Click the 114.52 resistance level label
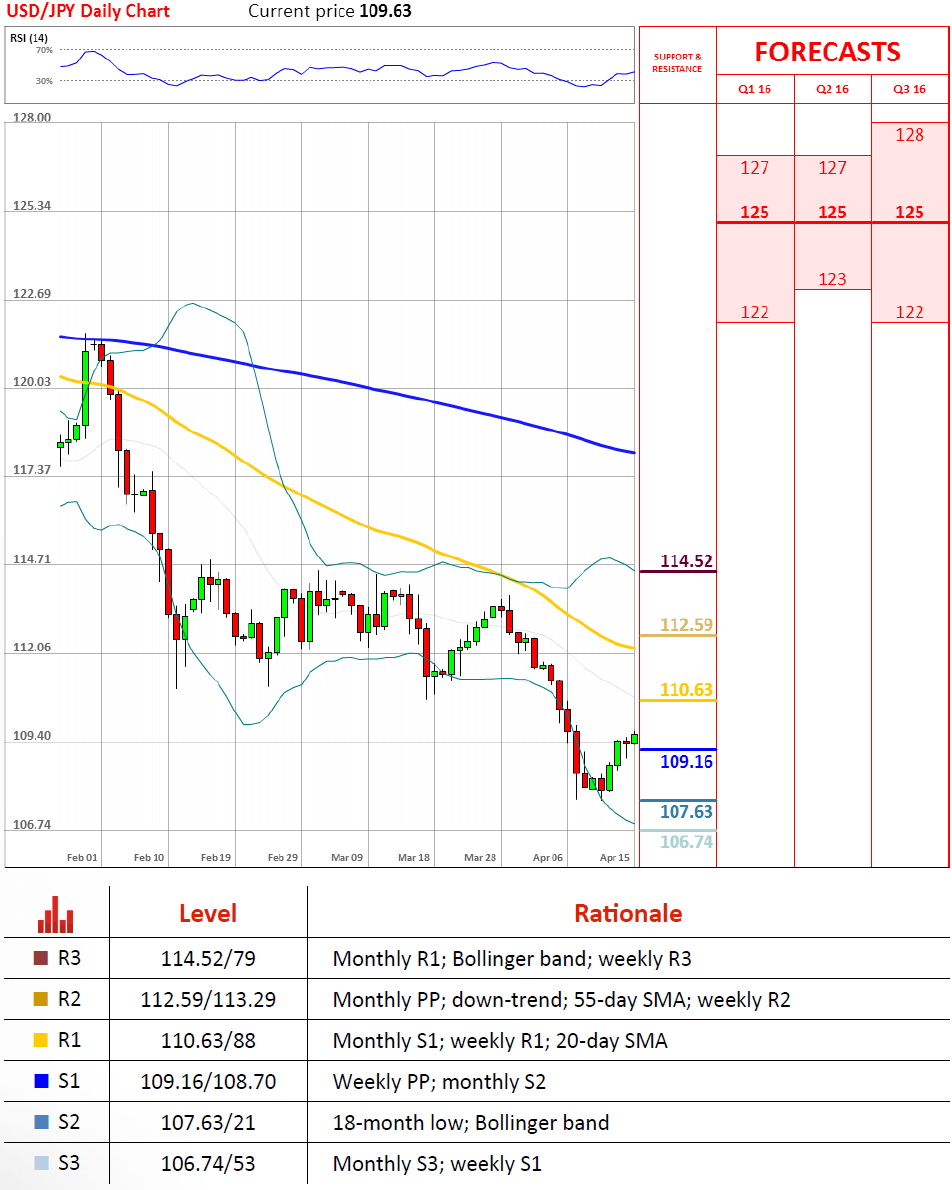Viewport: 952px width, 1190px height. pyautogui.click(x=686, y=562)
